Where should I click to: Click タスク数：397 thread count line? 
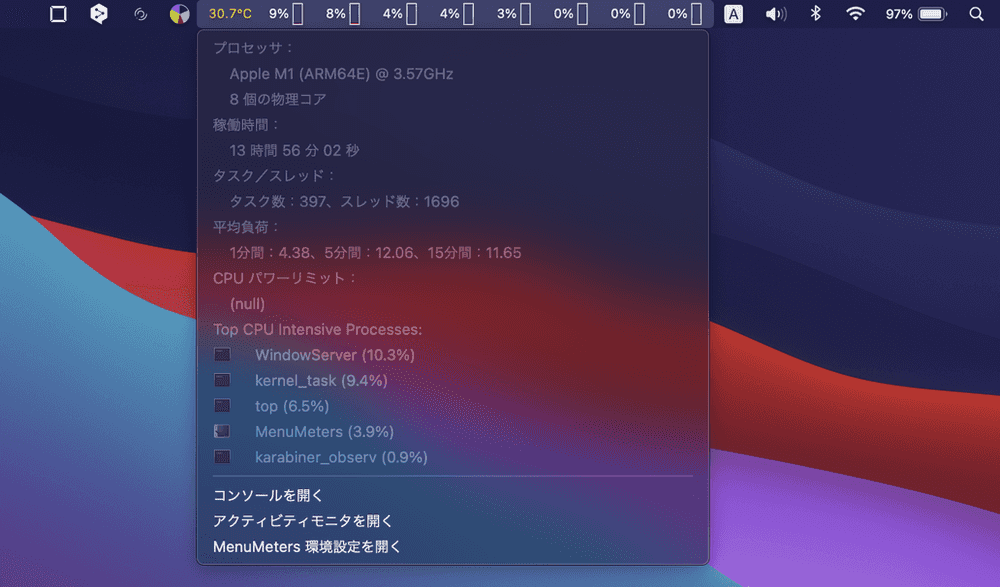(x=344, y=202)
